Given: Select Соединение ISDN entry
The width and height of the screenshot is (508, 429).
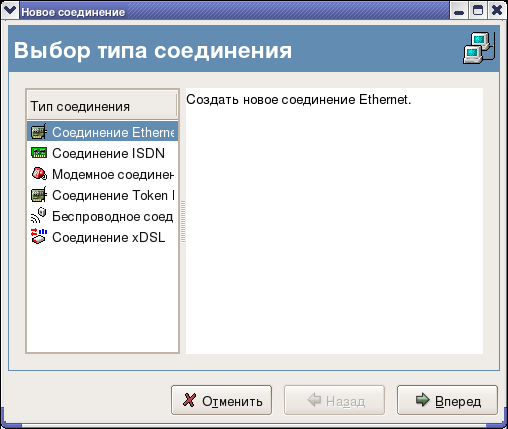Looking at the screenshot, I should tap(102, 153).
